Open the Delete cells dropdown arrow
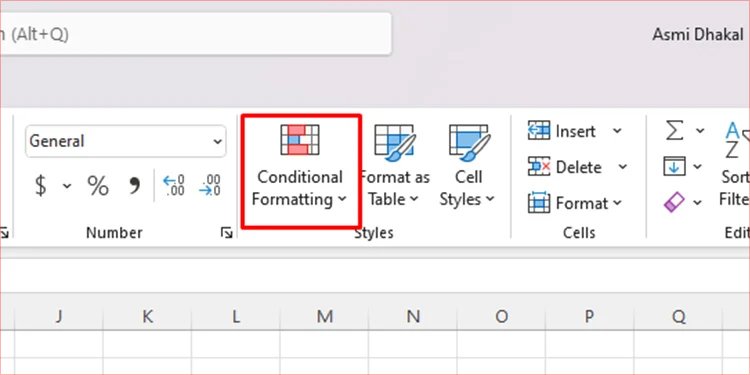This screenshot has height=375, width=750. coord(622,166)
